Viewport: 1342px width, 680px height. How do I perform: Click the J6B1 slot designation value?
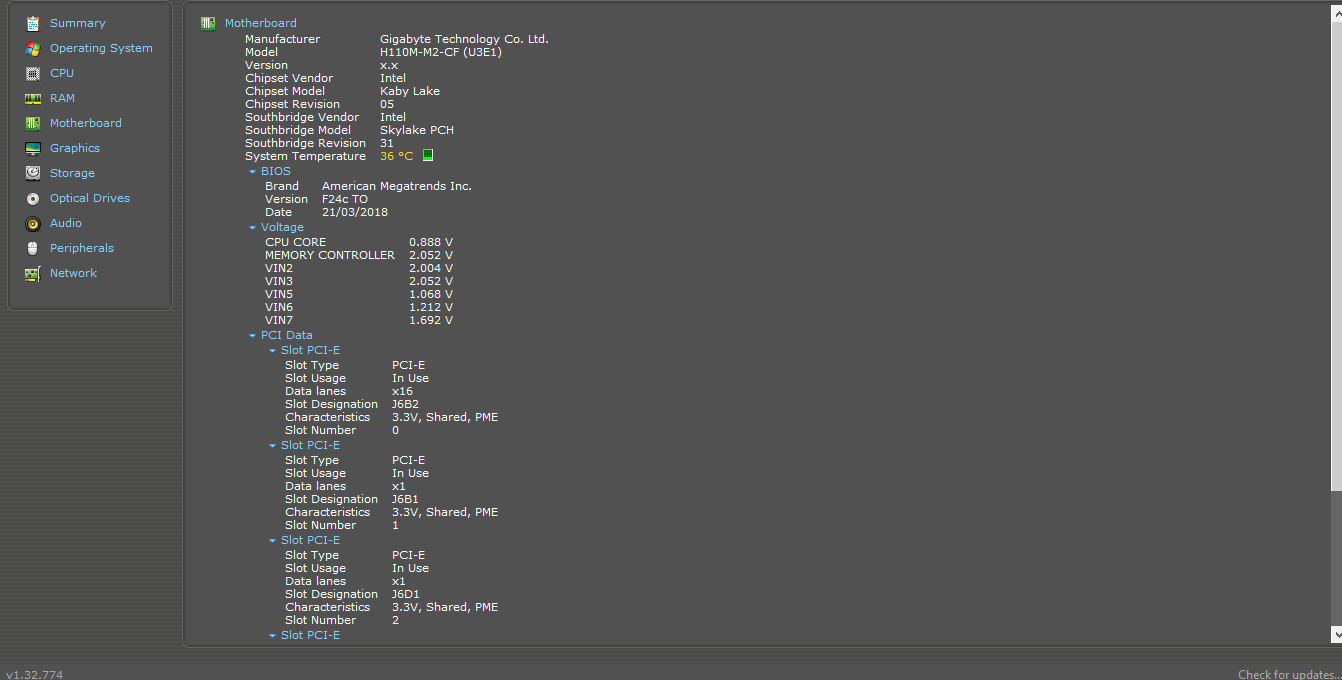[x=405, y=499]
